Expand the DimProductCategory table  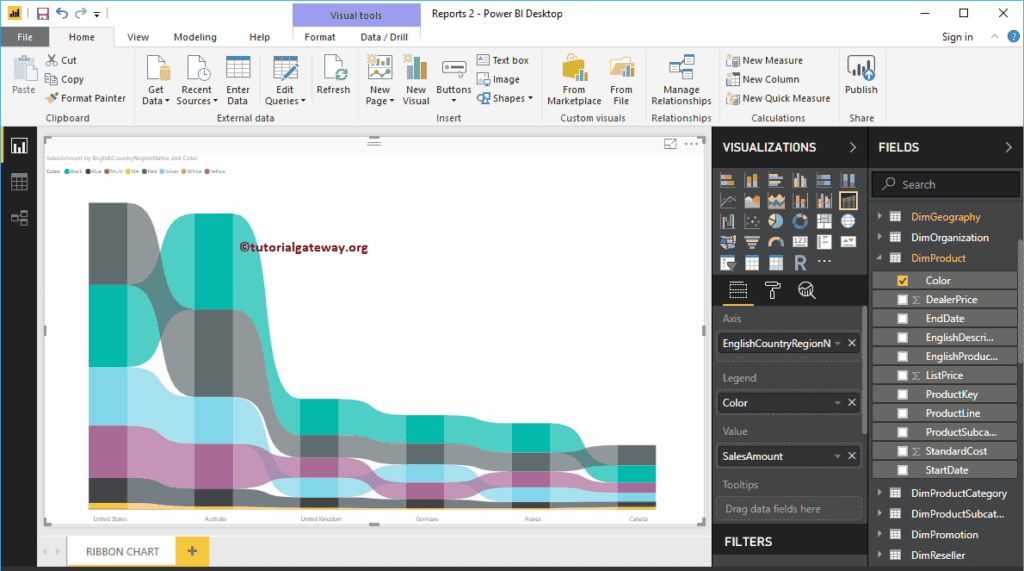880,493
